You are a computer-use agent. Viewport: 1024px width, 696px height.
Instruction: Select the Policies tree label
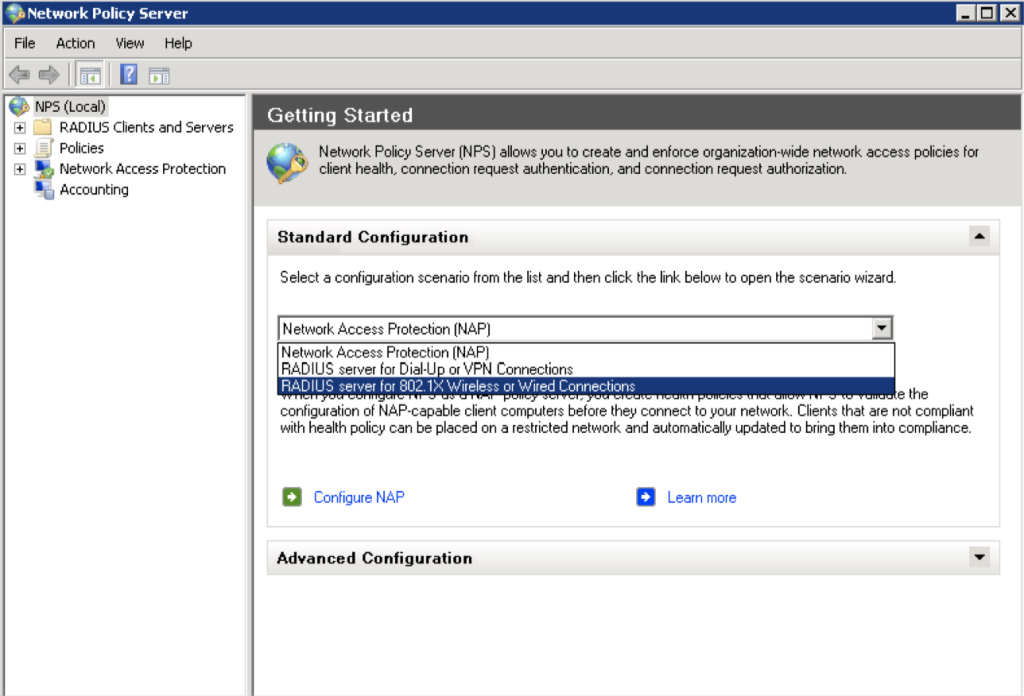pos(82,148)
